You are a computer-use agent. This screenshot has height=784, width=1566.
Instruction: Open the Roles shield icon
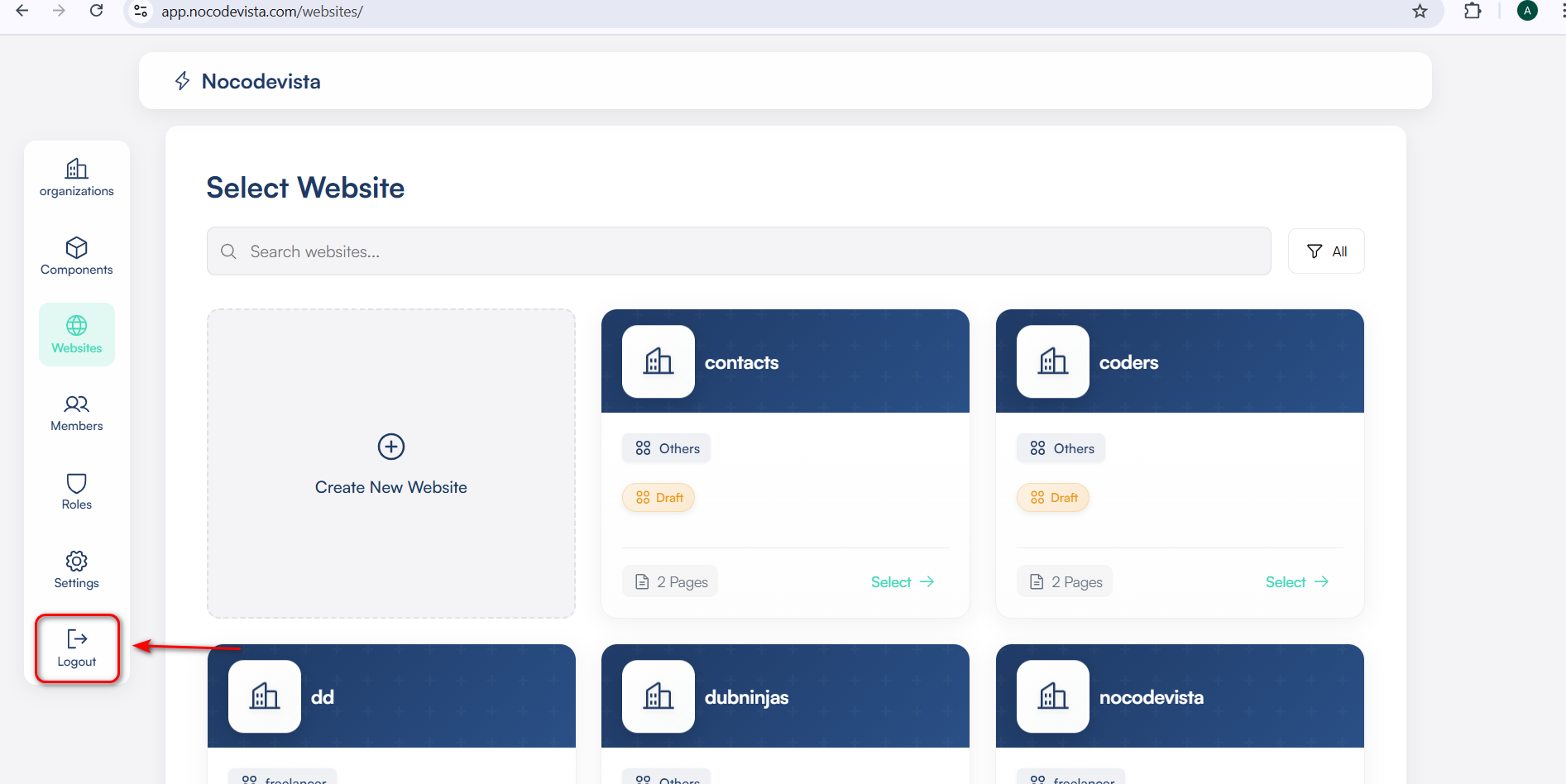coord(77,483)
